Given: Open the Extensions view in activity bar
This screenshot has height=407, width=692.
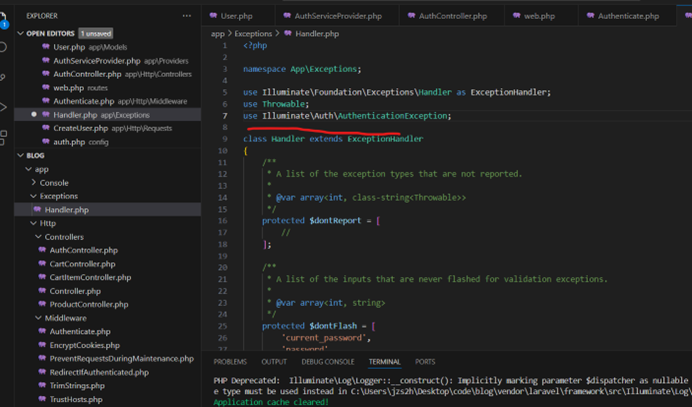Looking at the screenshot, I should (3, 137).
